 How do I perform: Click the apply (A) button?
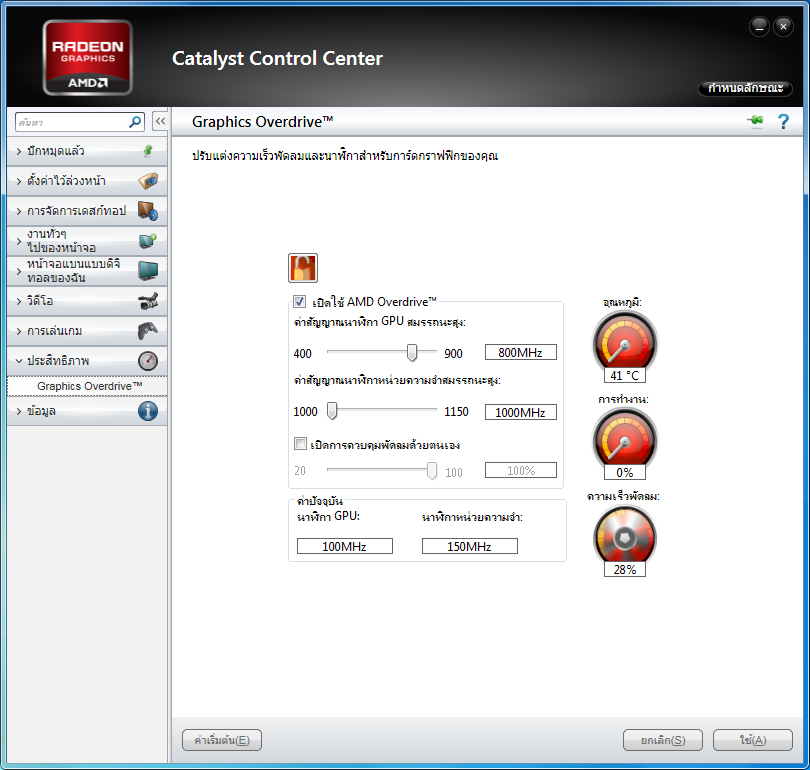753,740
